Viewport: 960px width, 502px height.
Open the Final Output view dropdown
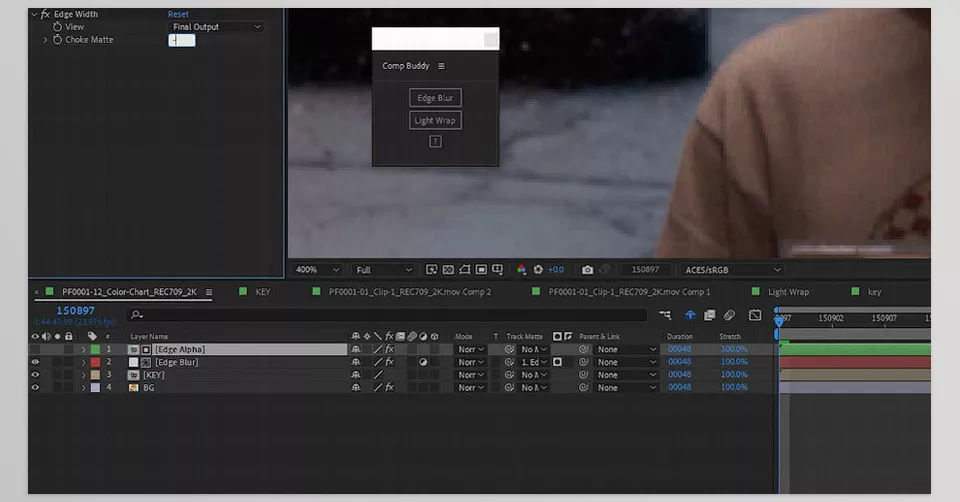pyautogui.click(x=217, y=27)
